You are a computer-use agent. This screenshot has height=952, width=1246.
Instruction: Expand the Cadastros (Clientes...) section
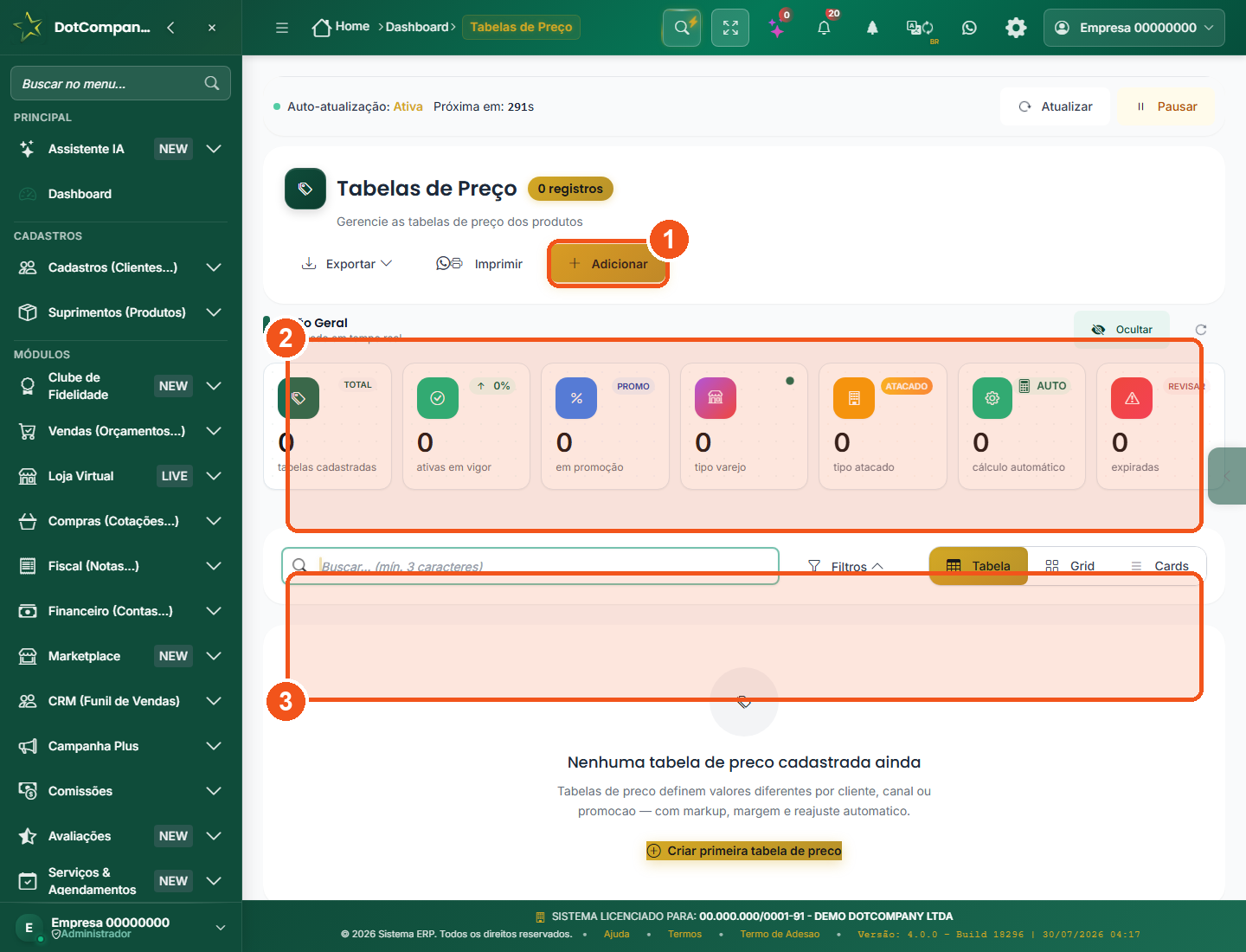point(214,267)
